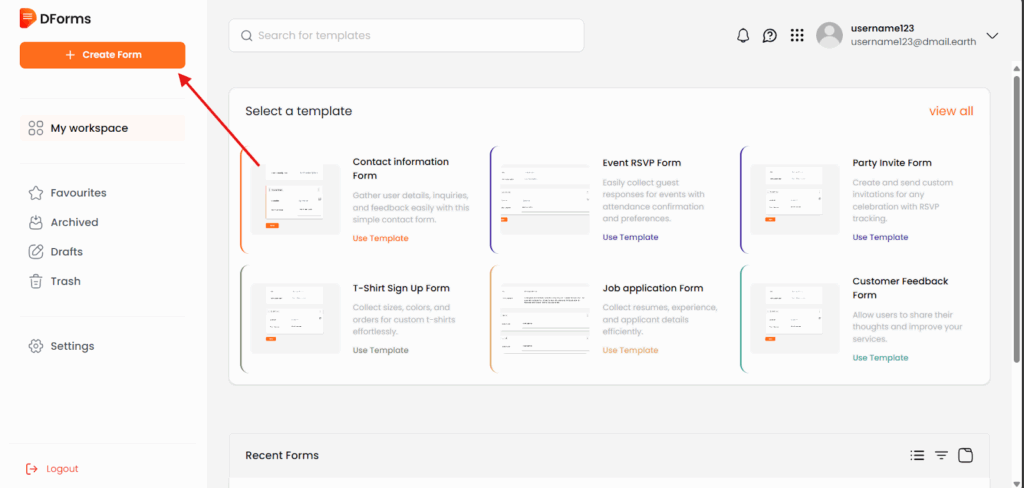1024x488 pixels.
Task: Click the user profile avatar
Action: pos(829,36)
